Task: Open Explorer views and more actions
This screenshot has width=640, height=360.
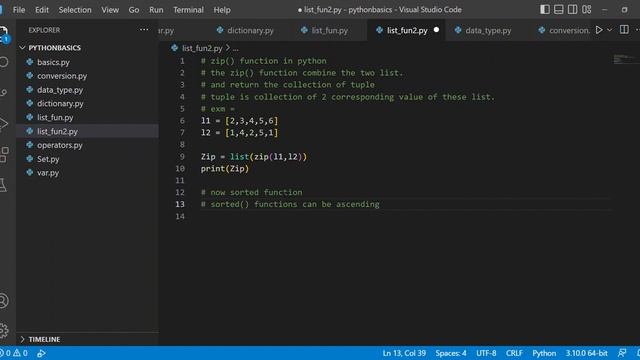Action: pyautogui.click(x=144, y=30)
